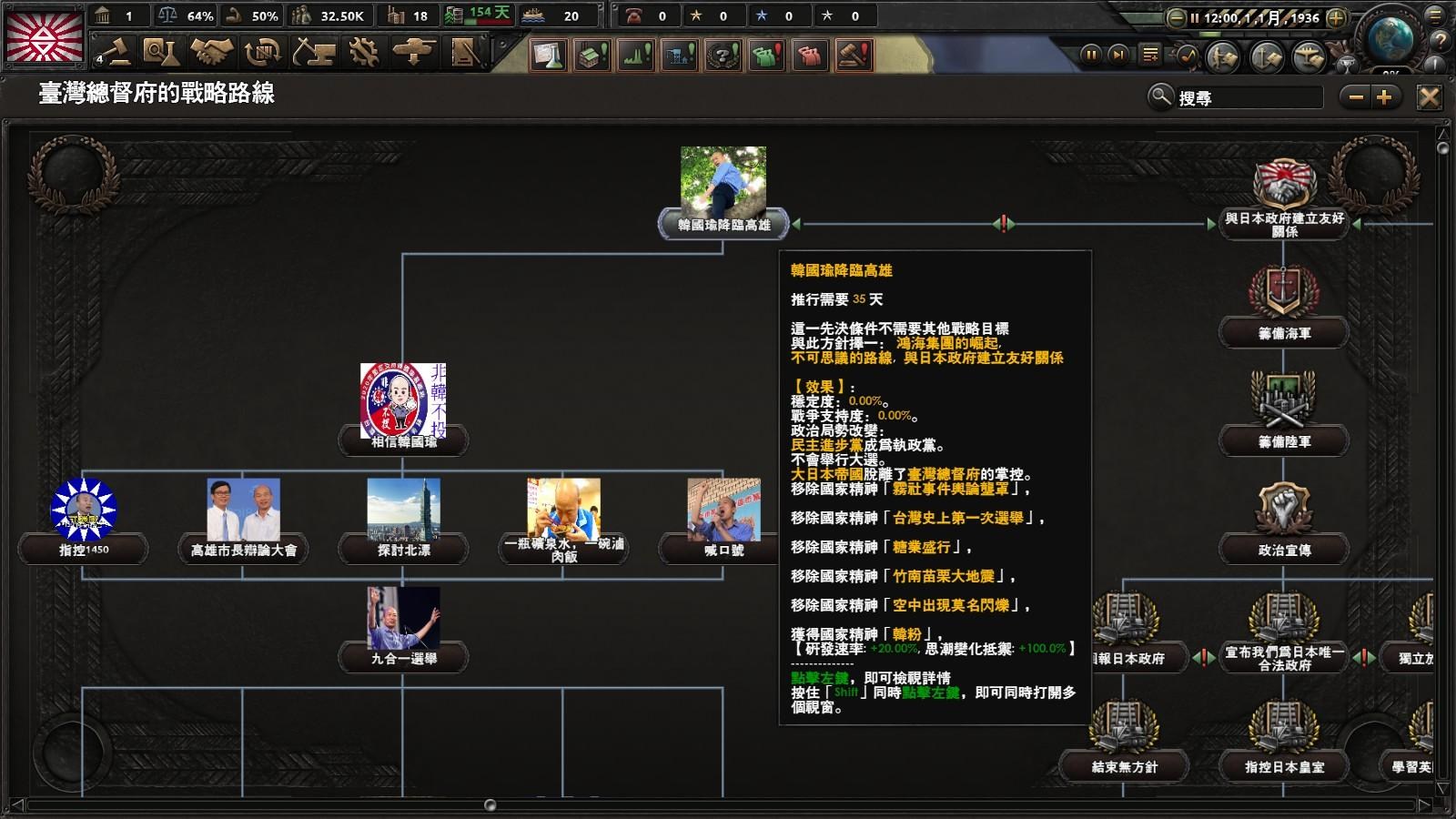This screenshot has height=819, width=1456.
Task: Open the Recruit and Deploy tank icon
Action: click(x=414, y=53)
